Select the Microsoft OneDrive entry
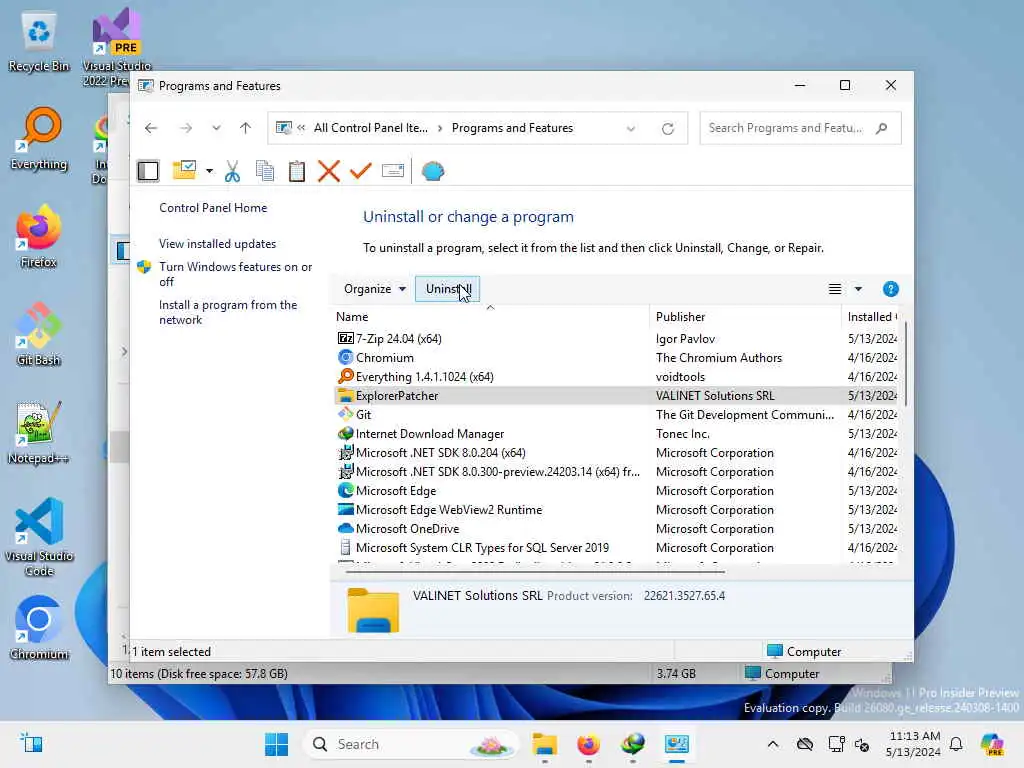The width and height of the screenshot is (1024, 768). pyautogui.click(x=616, y=528)
